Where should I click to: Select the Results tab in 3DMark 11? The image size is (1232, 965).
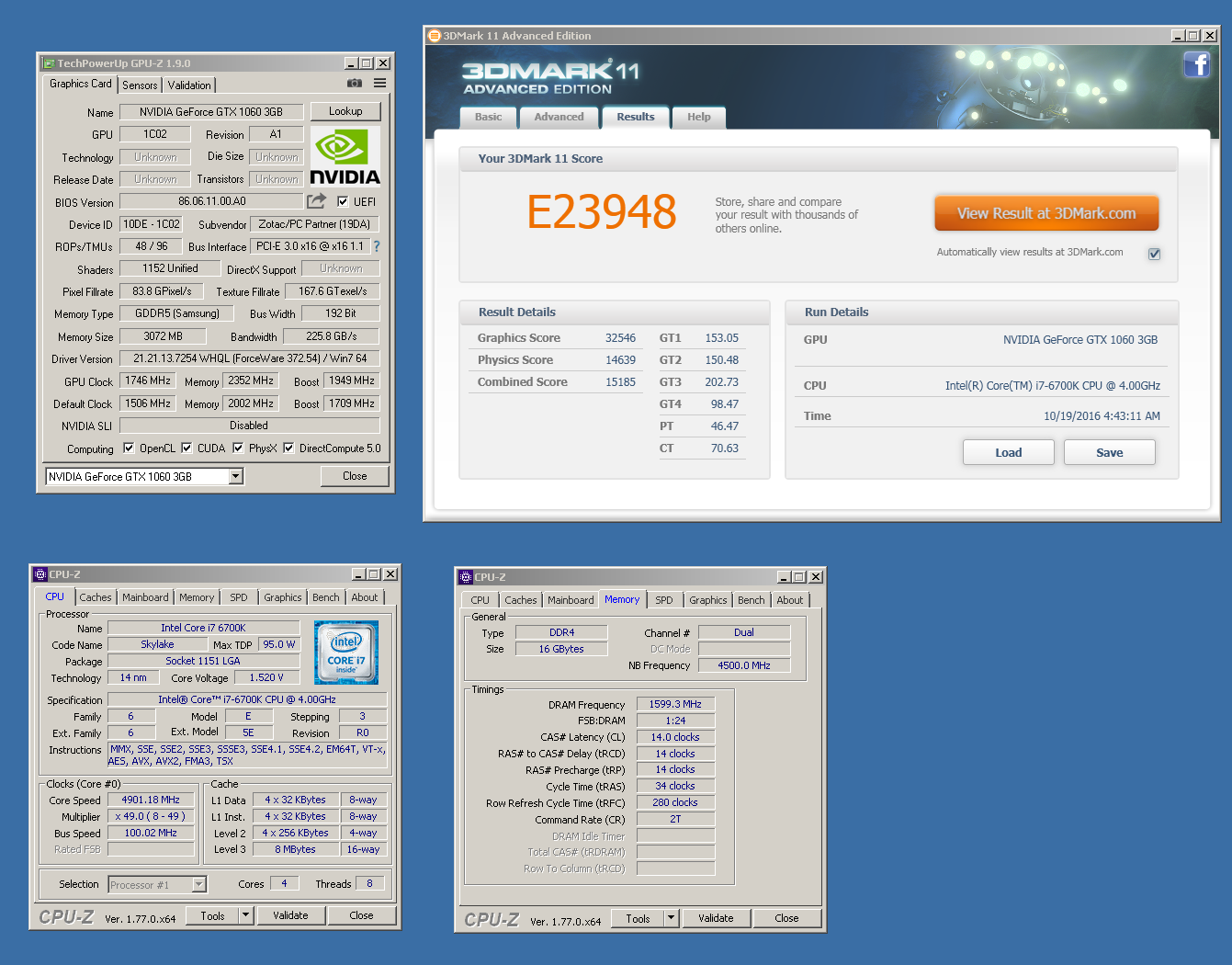click(x=636, y=117)
